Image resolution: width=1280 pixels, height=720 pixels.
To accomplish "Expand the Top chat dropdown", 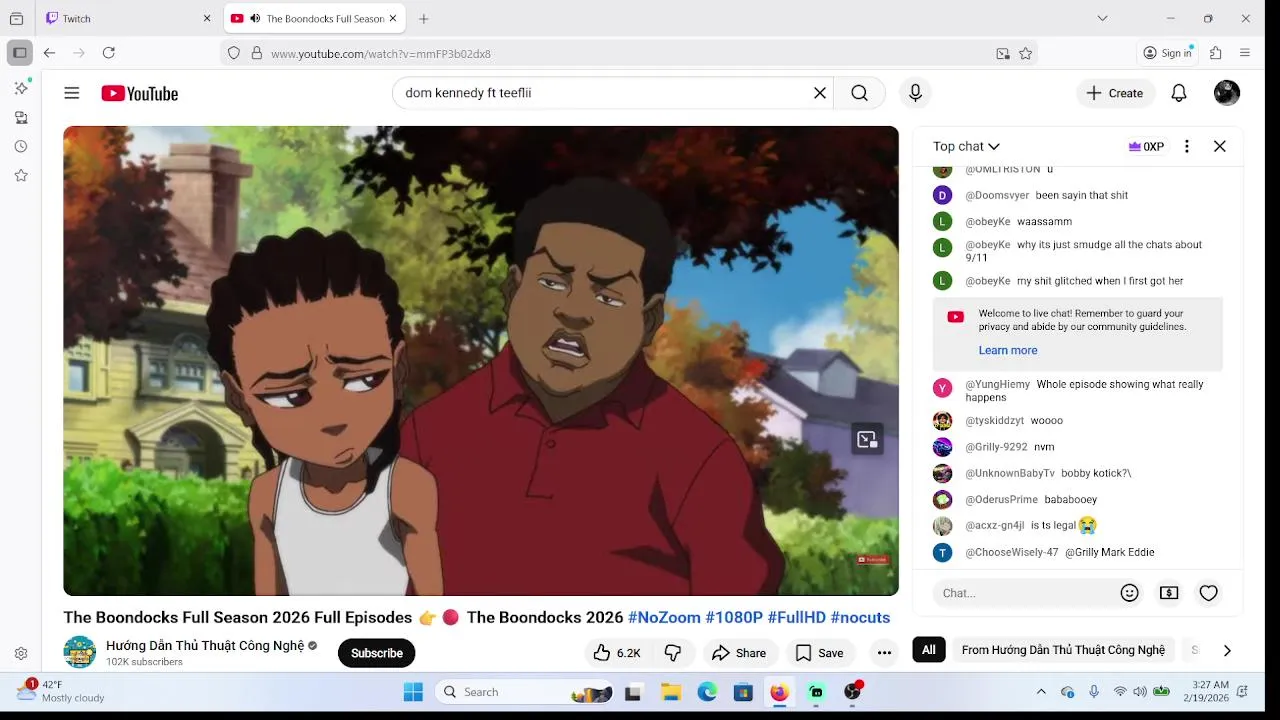I will point(966,146).
